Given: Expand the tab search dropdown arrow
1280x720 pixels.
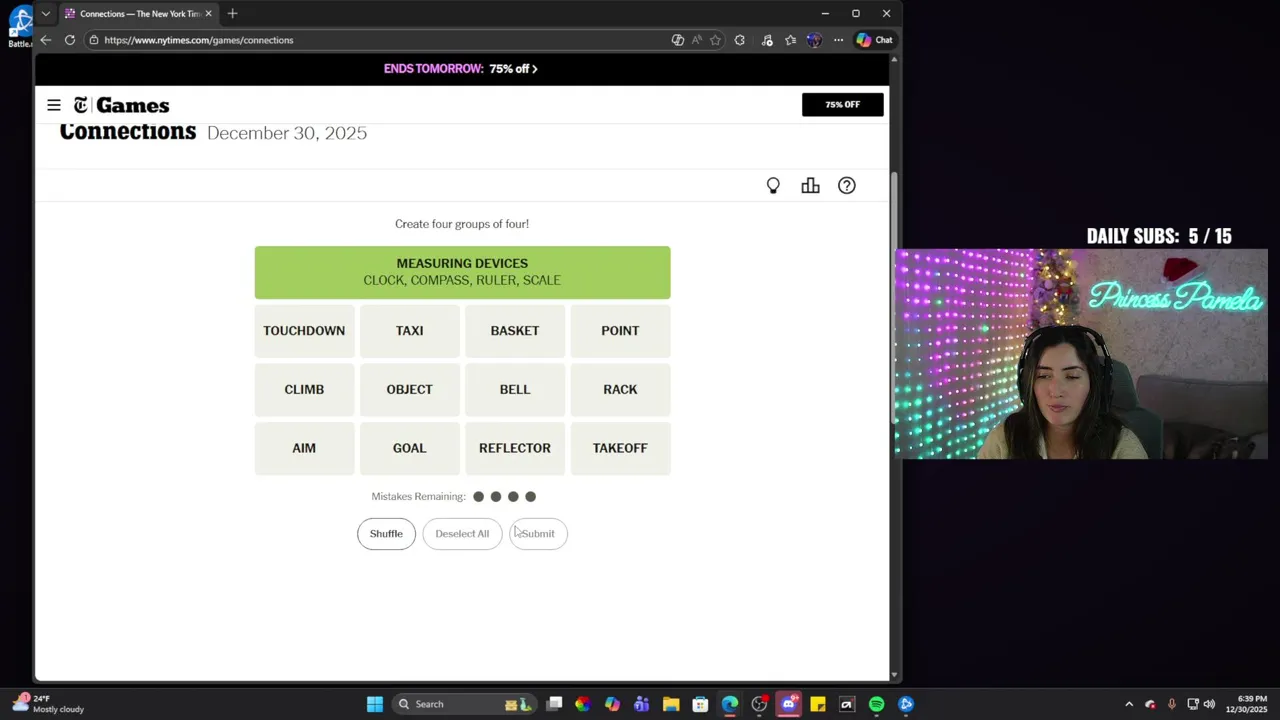Looking at the screenshot, I should click(x=45, y=13).
